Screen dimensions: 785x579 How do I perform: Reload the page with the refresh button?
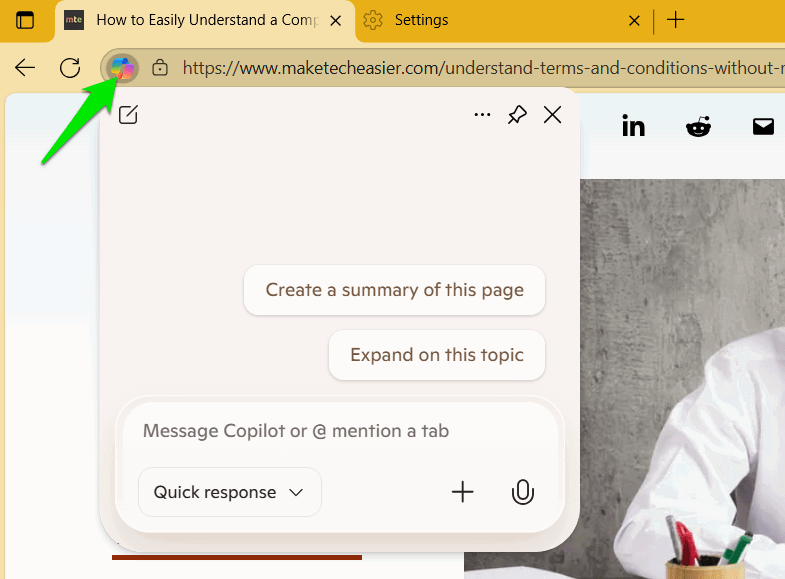tap(70, 68)
